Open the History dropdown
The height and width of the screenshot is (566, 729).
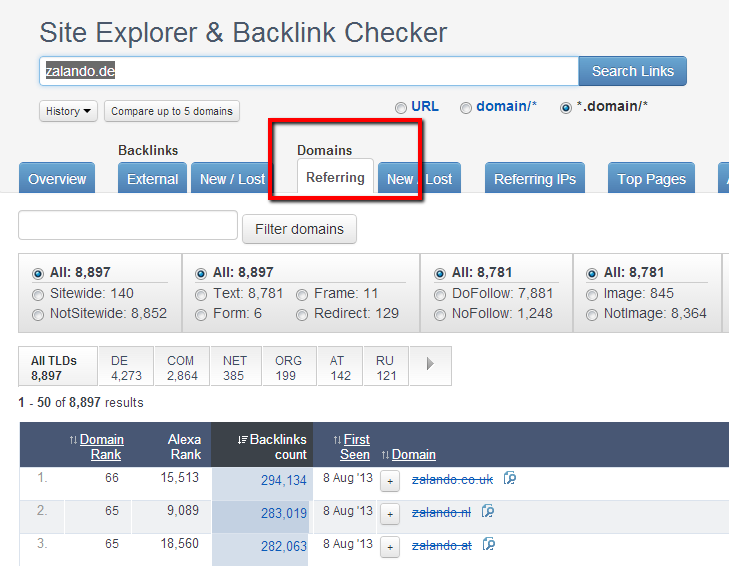coord(68,111)
